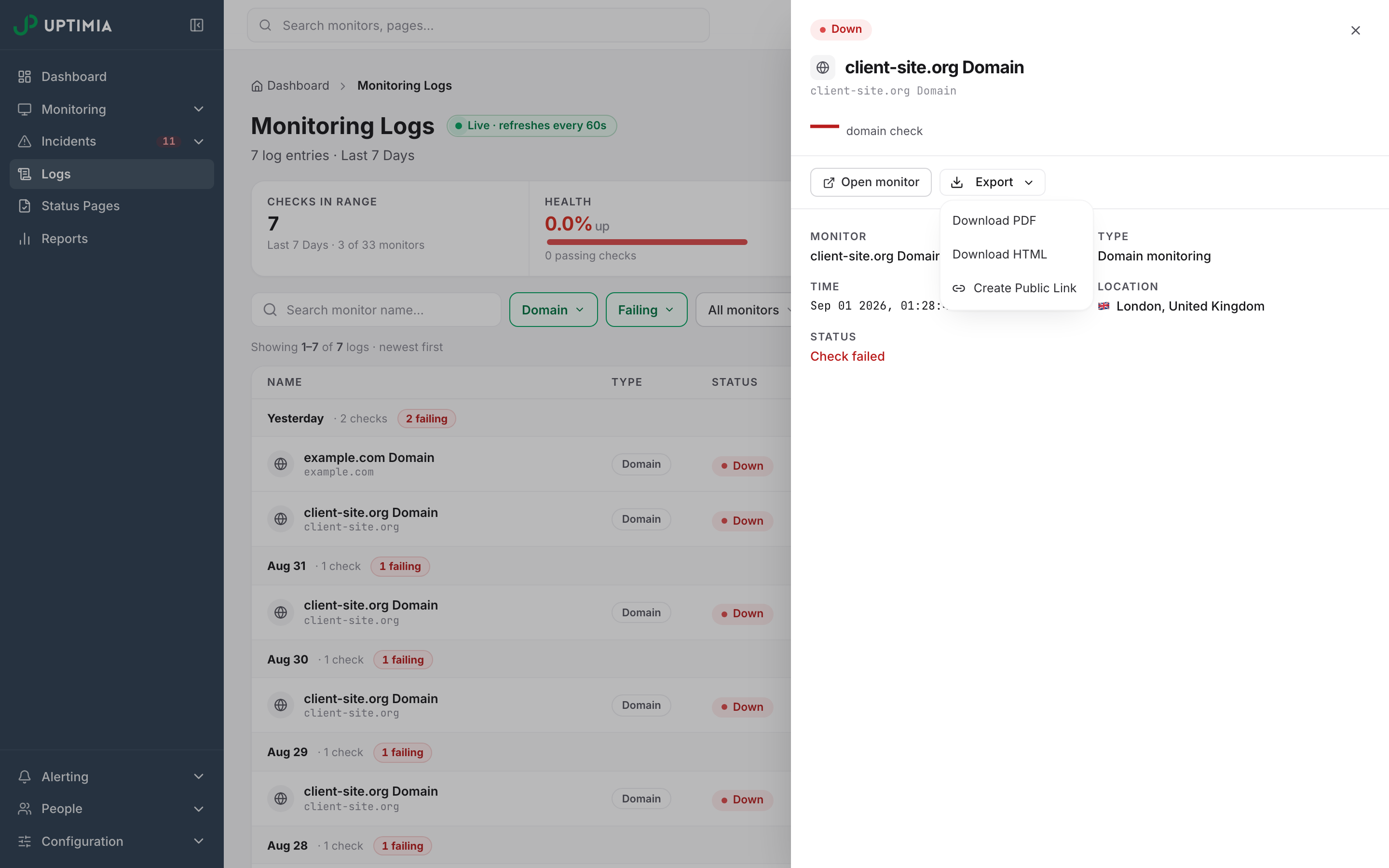Expand the Configuration section chevron
This screenshot has height=868, width=1389.
click(x=199, y=841)
